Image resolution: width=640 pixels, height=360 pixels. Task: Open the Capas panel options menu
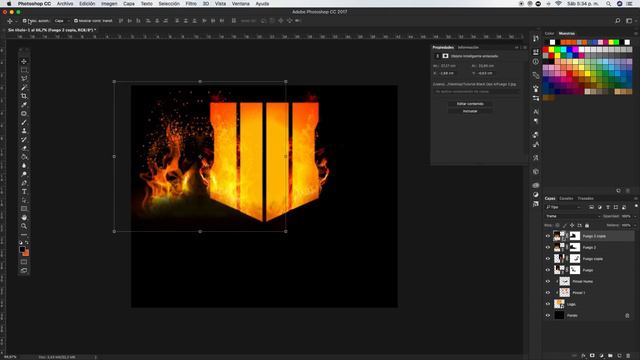click(636, 198)
